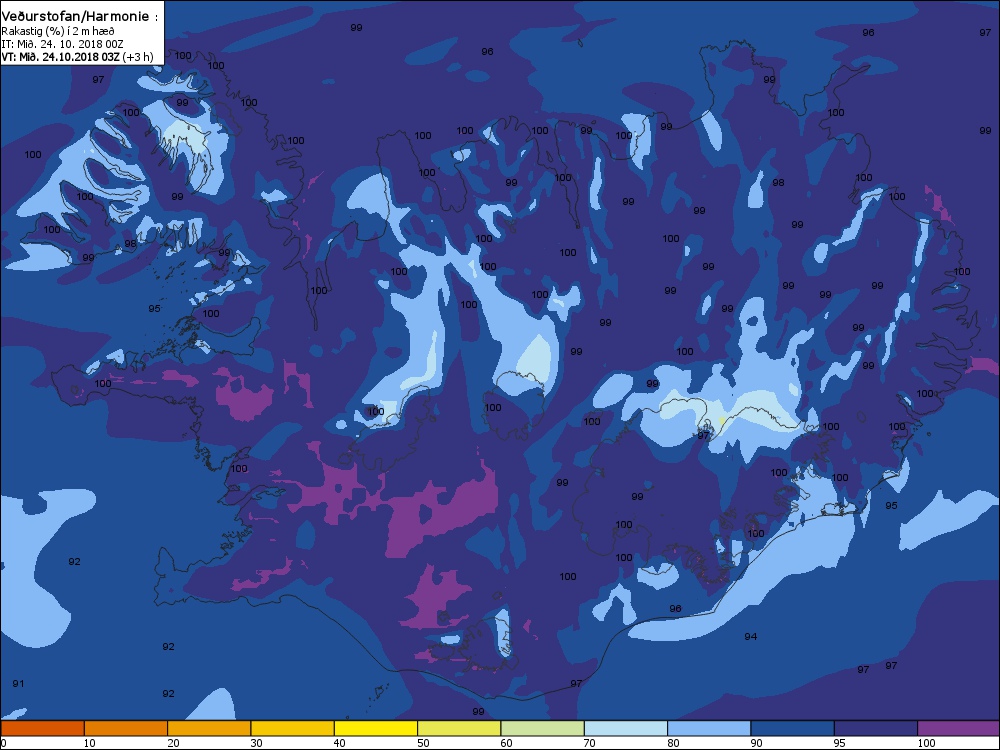Pick the purple above-100 legend swatch
Image resolution: width=1000 pixels, height=750 pixels.
[x=959, y=728]
